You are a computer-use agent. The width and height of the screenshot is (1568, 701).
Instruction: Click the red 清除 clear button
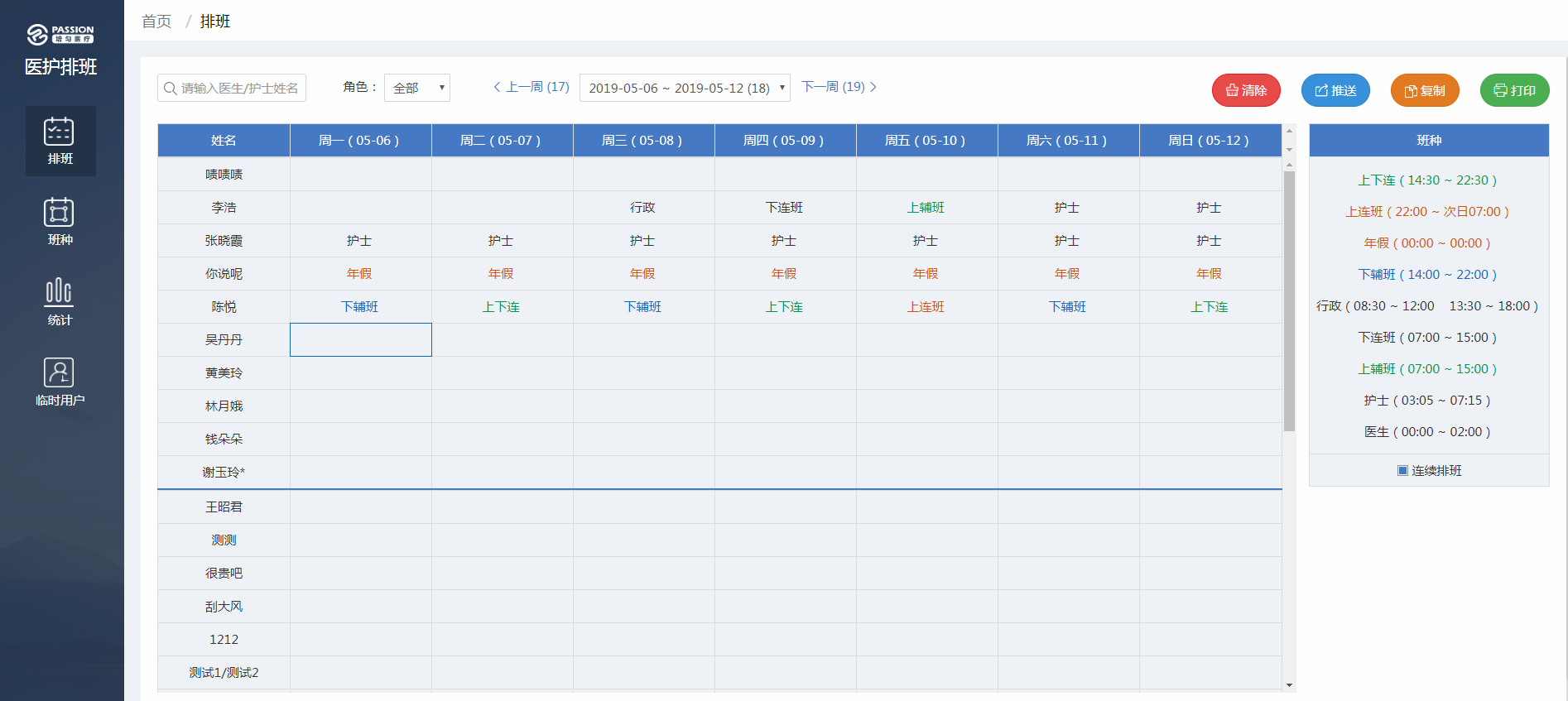[x=1246, y=90]
